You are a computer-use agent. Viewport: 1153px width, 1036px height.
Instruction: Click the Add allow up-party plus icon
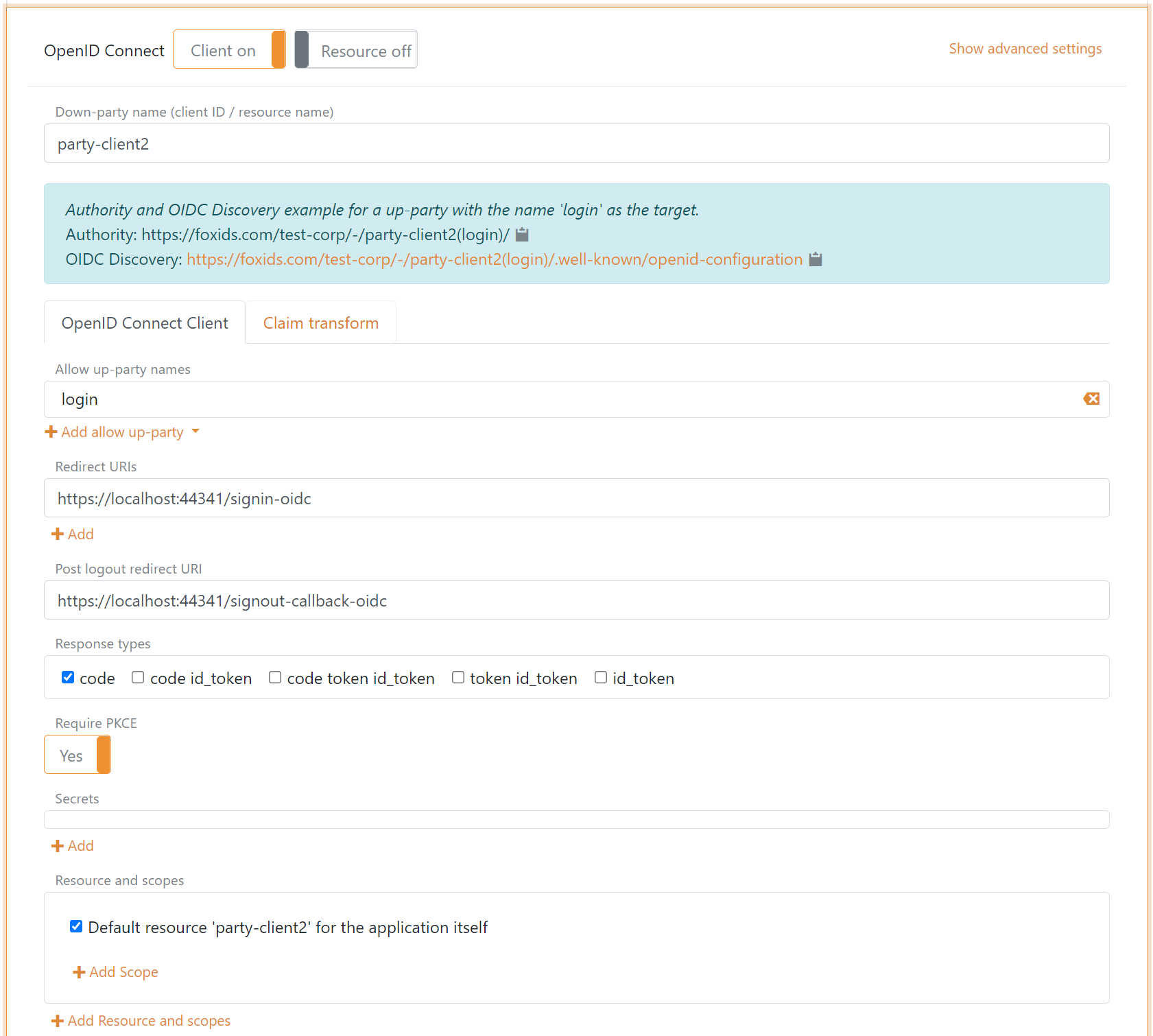(x=50, y=432)
